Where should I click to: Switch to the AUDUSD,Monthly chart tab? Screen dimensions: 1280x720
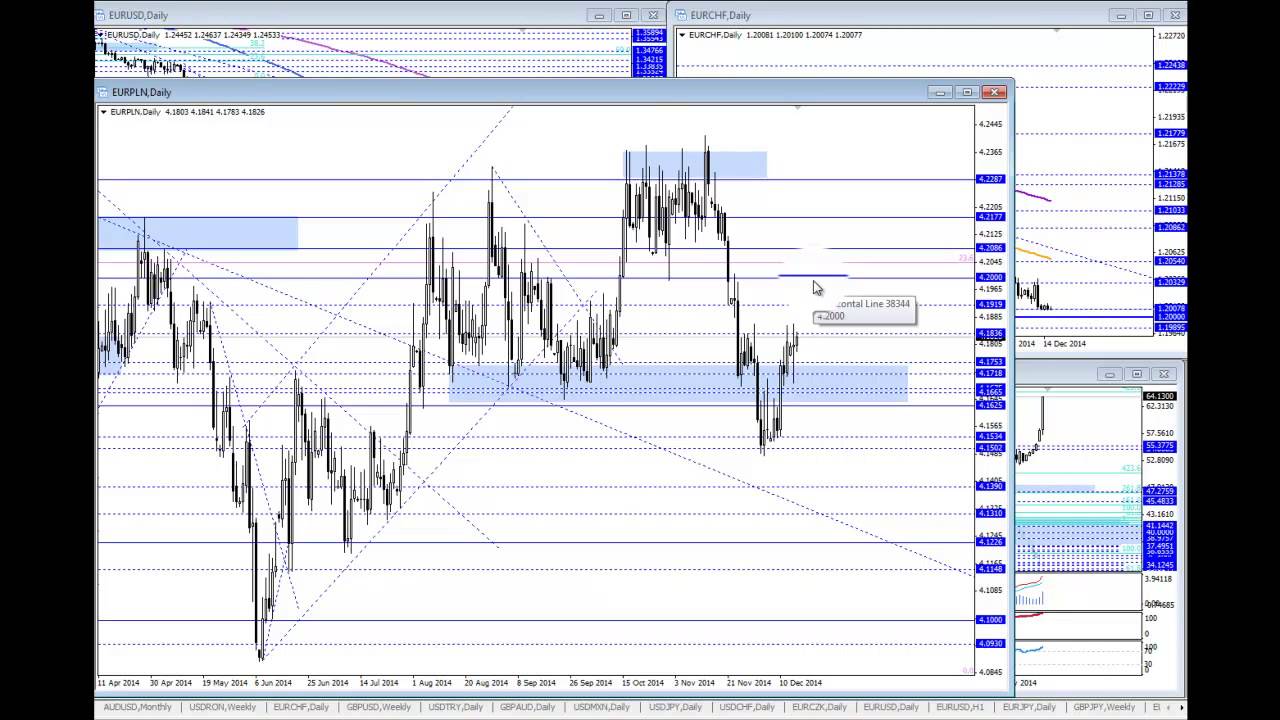[138, 707]
